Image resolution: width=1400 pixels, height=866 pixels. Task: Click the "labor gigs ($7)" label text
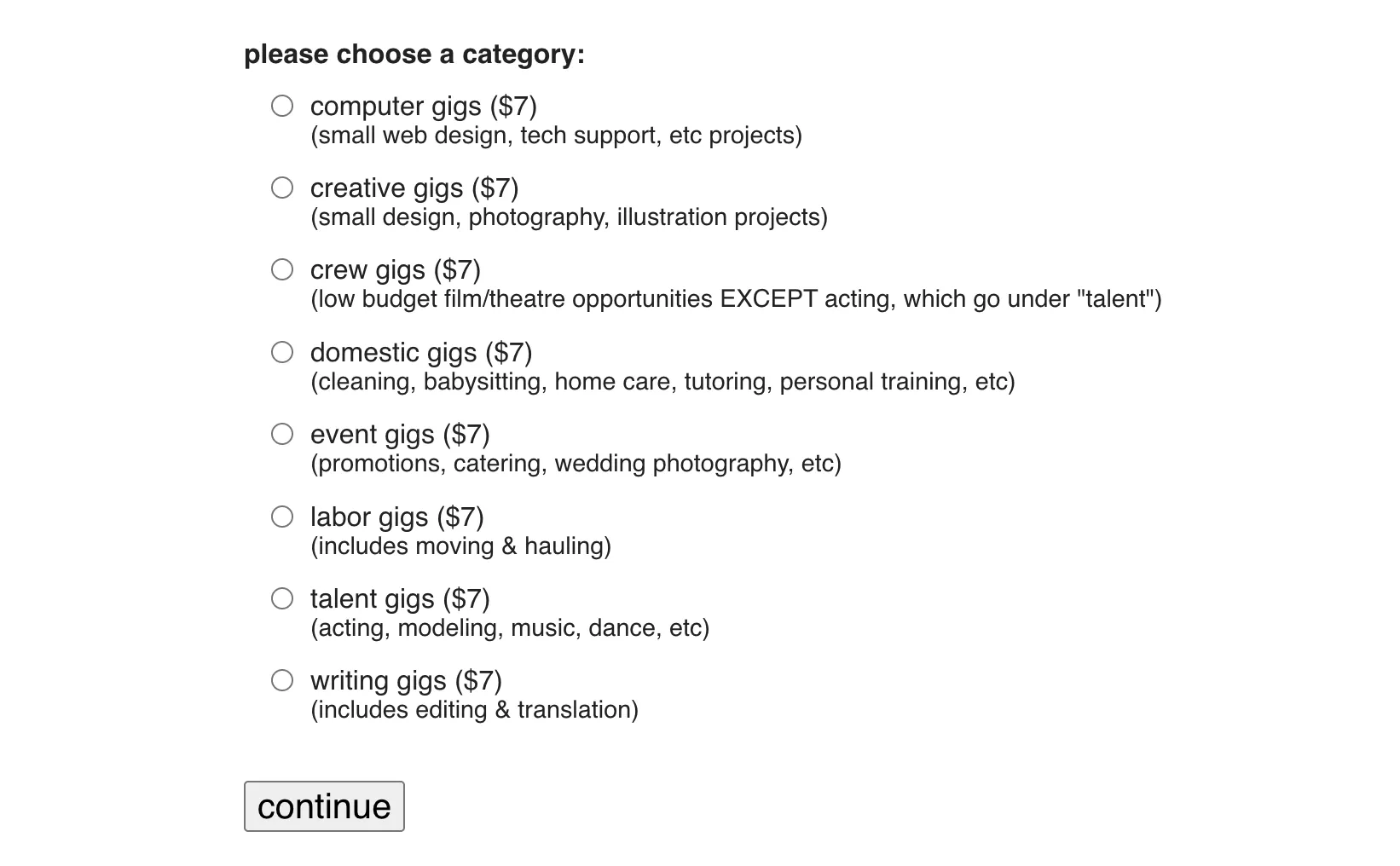point(396,517)
